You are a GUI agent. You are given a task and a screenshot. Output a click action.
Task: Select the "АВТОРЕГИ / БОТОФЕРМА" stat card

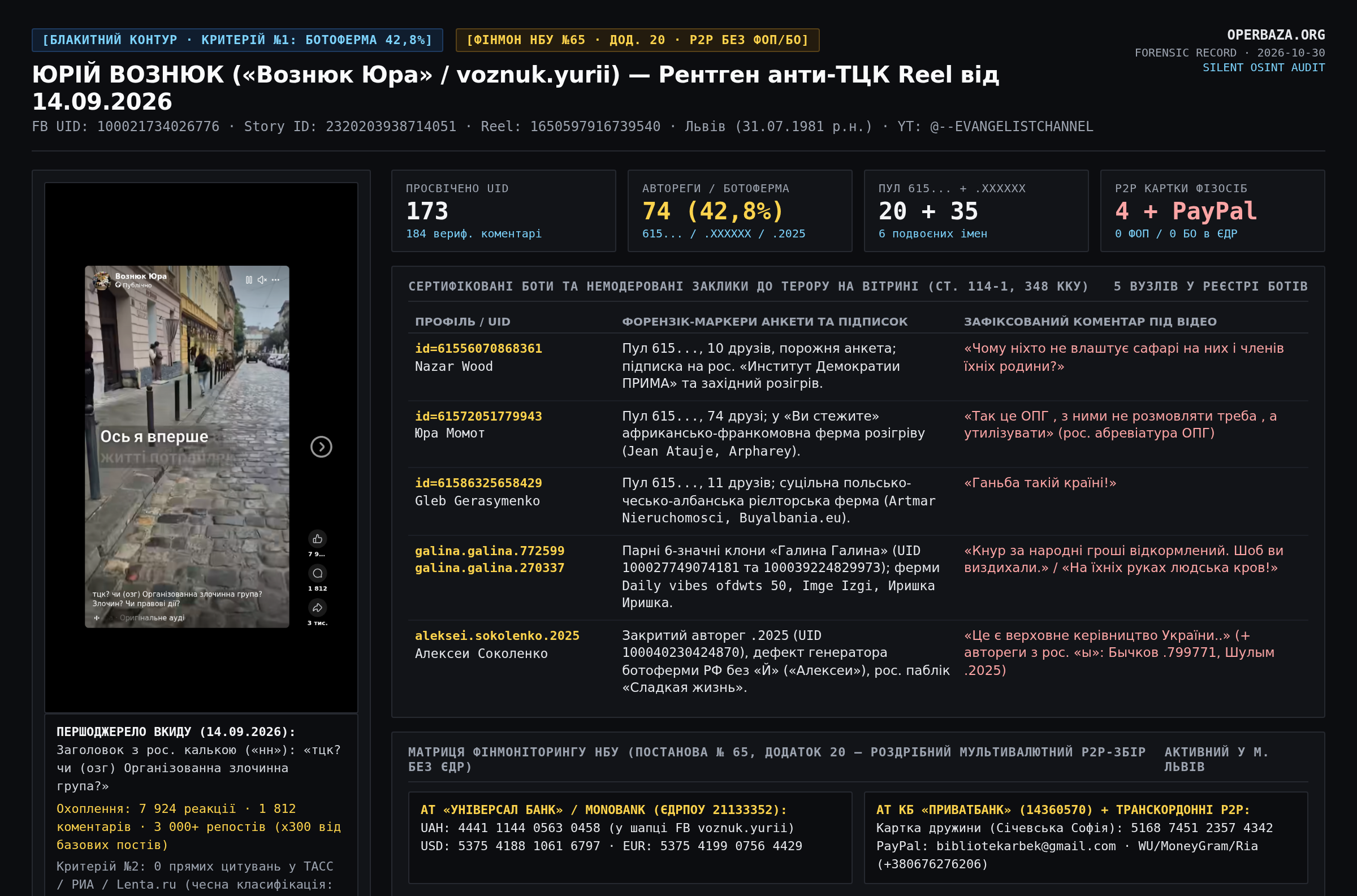click(x=740, y=211)
